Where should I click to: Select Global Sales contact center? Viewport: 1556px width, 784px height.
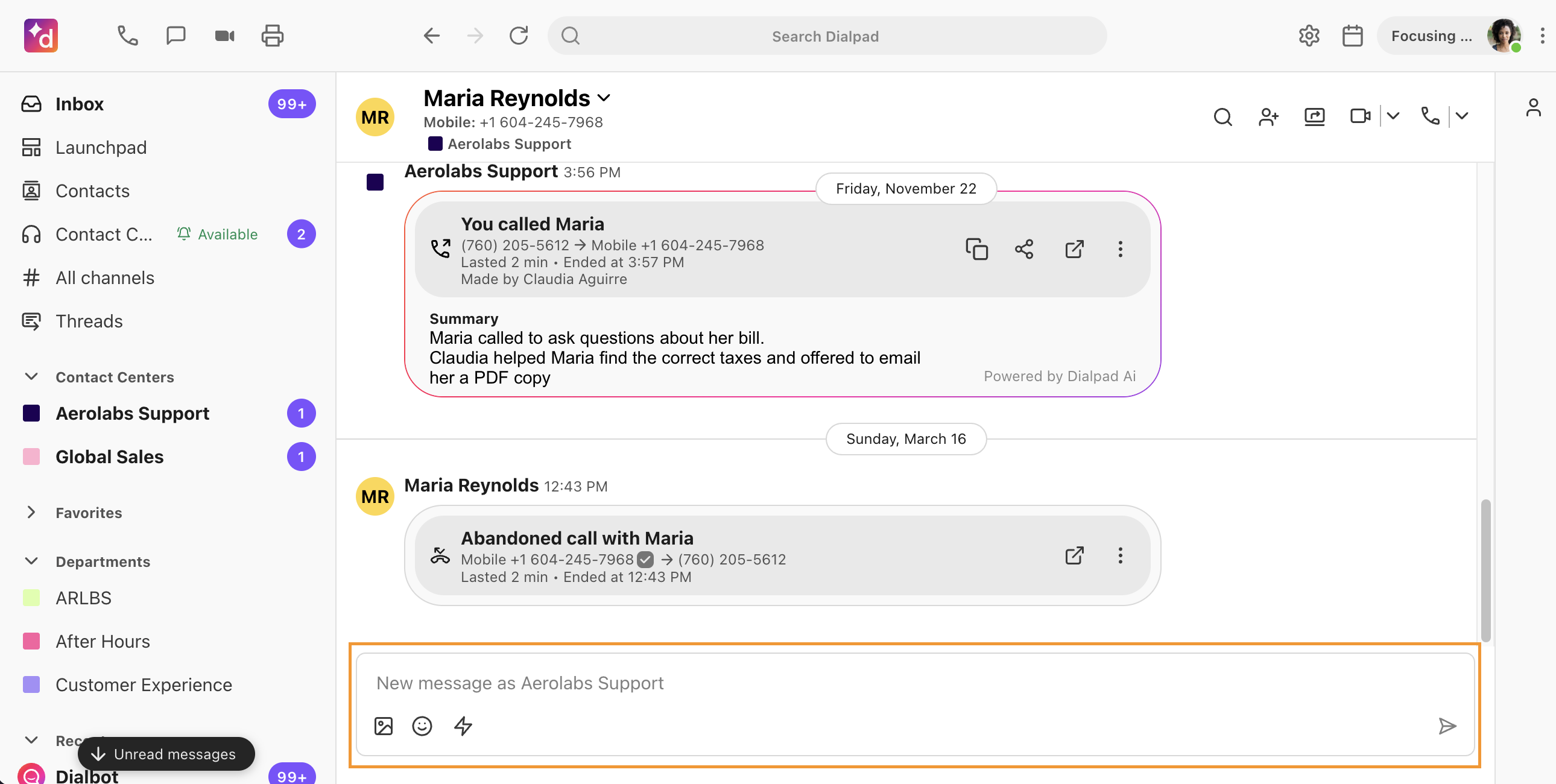(168, 457)
